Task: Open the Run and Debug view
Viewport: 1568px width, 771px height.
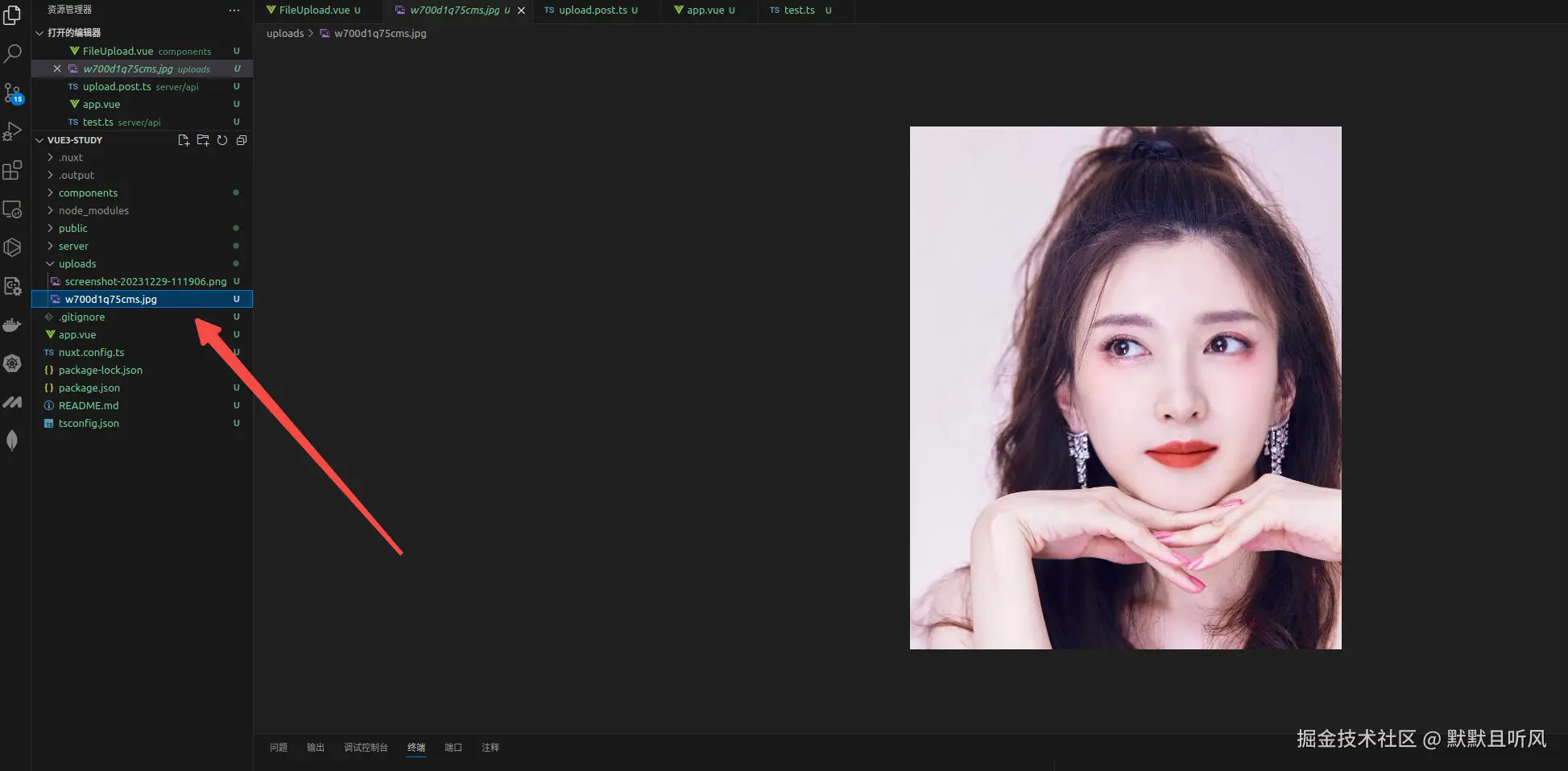Action: coord(12,131)
